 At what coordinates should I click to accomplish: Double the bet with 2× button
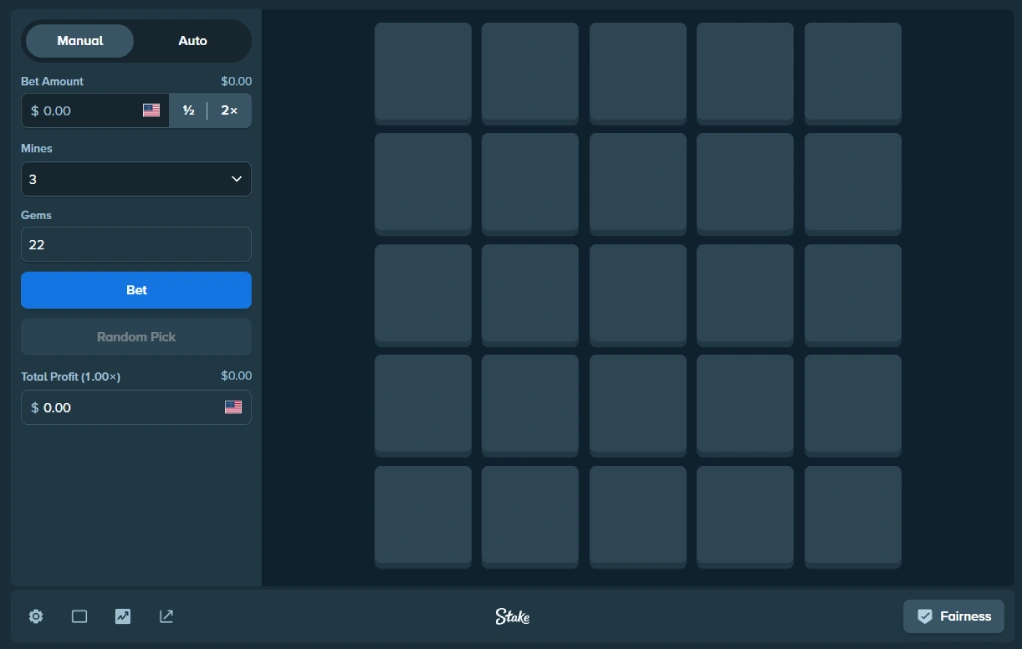(x=229, y=111)
